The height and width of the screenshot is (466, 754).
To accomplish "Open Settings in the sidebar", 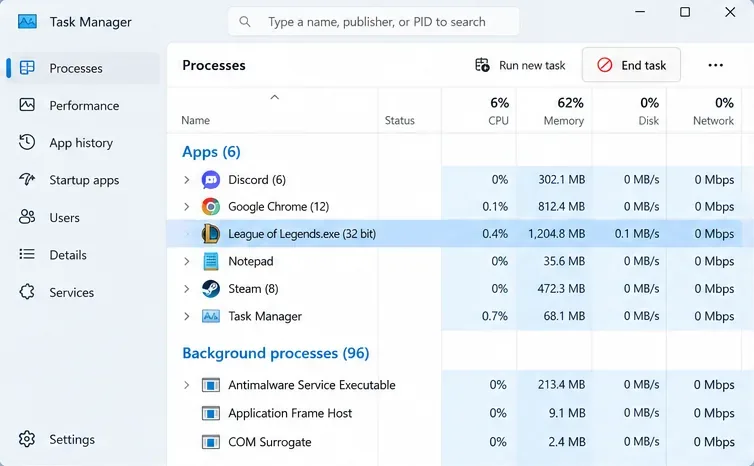I will (83, 439).
